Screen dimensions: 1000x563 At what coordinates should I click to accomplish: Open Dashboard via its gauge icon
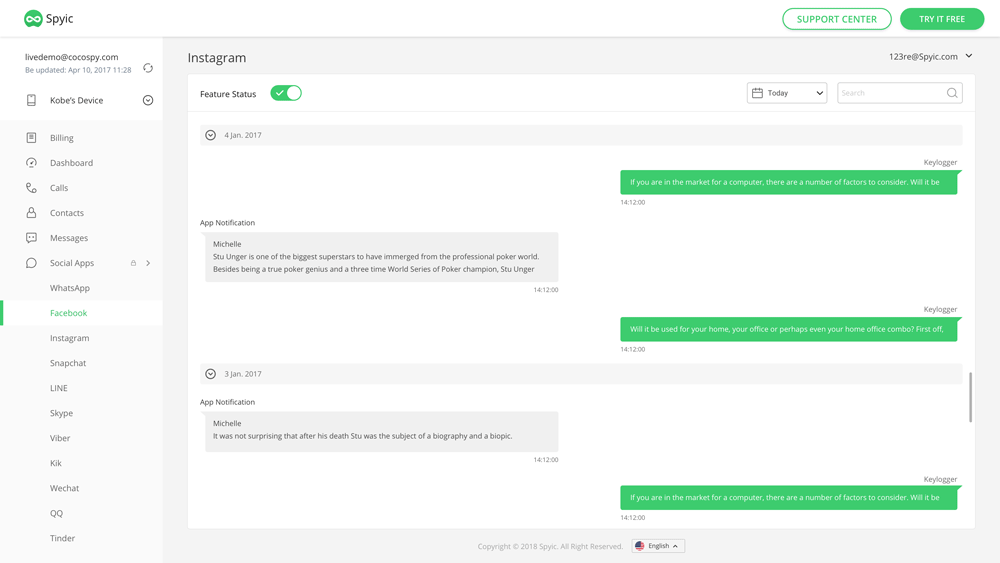pyautogui.click(x=31, y=163)
